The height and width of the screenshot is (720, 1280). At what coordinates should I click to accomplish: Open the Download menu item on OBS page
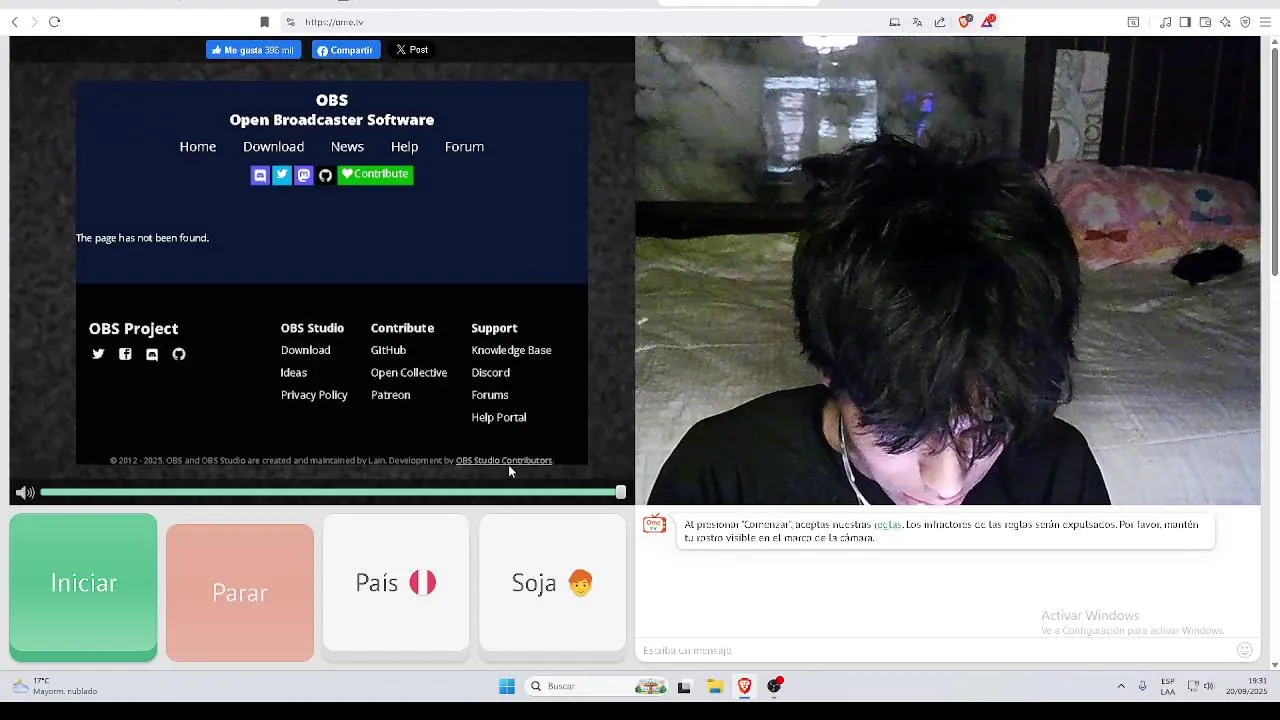[273, 146]
